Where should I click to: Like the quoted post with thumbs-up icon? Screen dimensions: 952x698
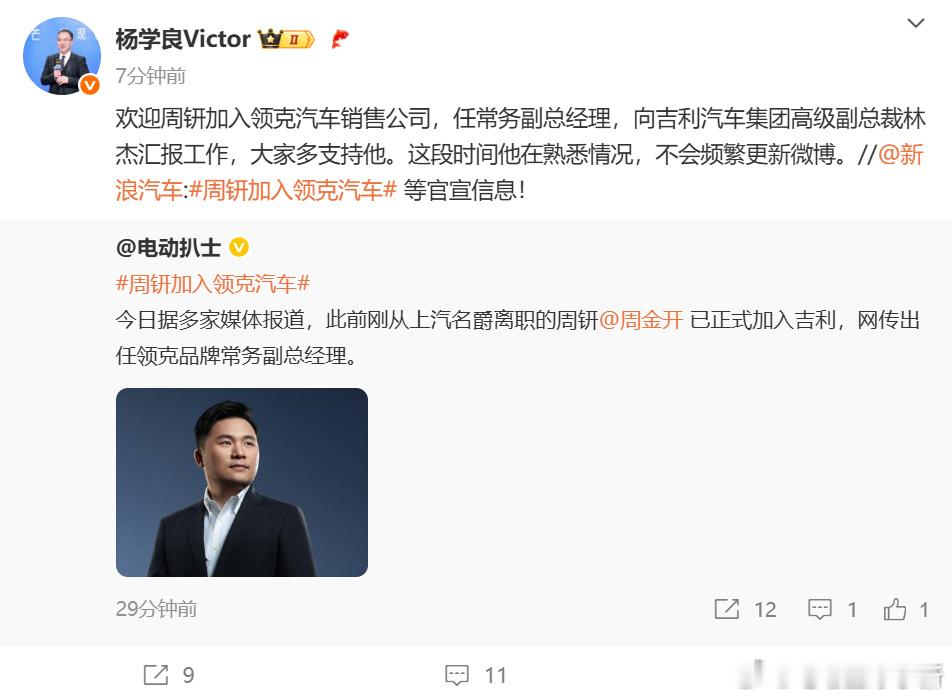point(895,609)
